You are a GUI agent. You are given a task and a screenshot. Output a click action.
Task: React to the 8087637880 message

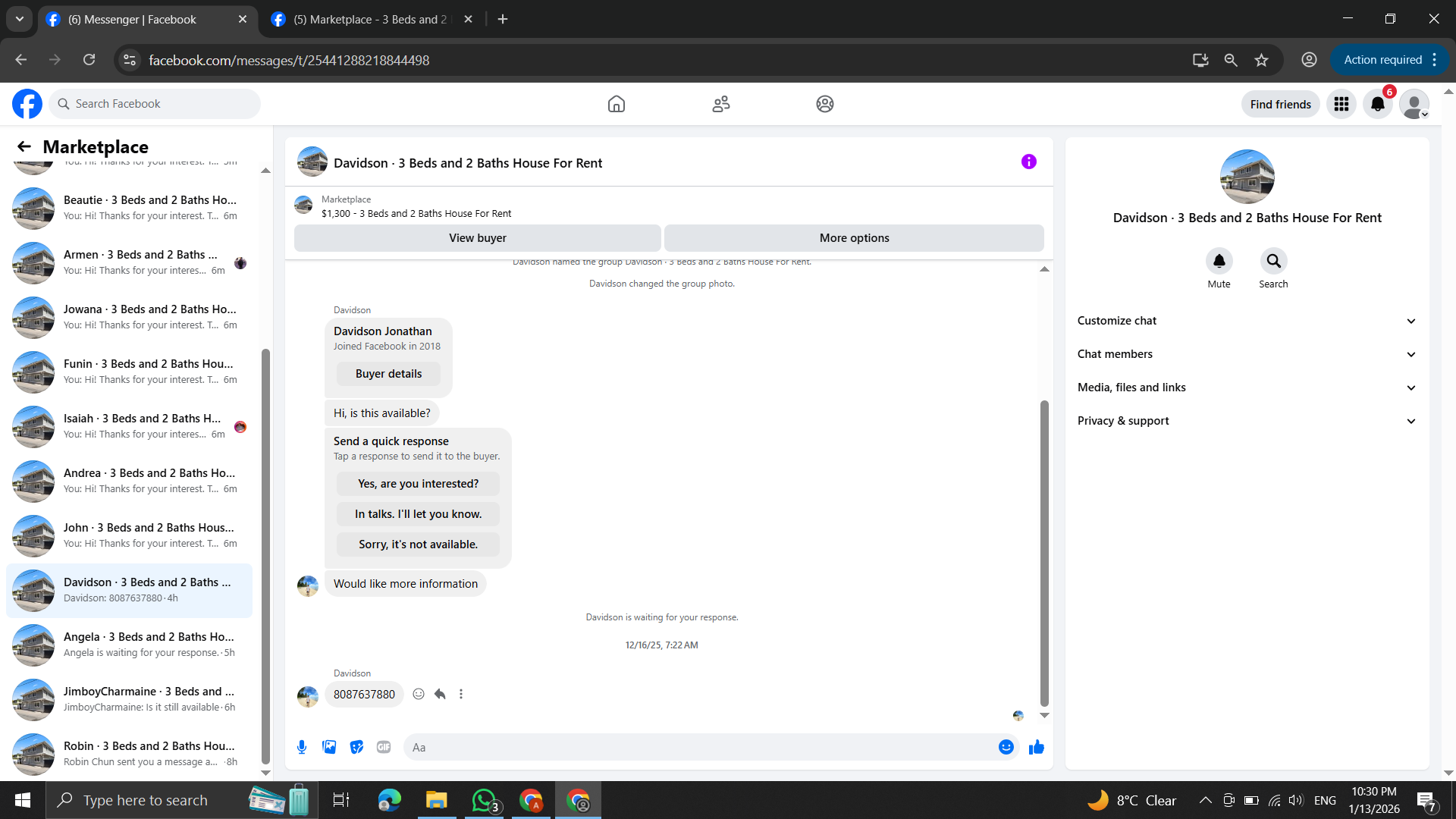[x=419, y=694]
